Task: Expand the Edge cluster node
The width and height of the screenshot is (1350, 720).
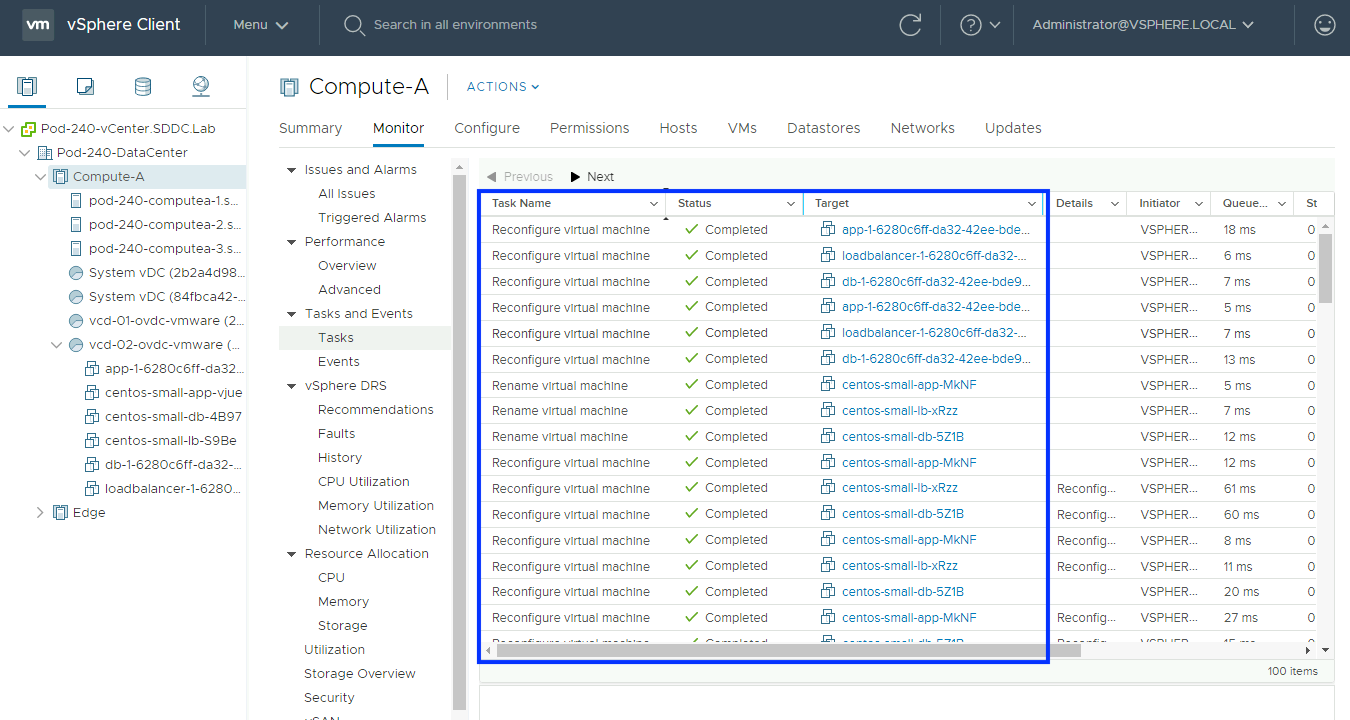Action: tap(40, 513)
